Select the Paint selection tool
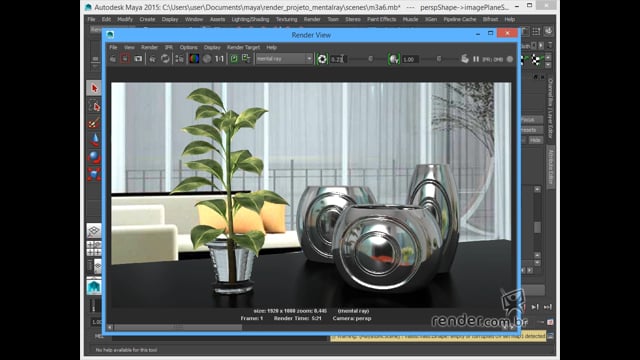The height and width of the screenshot is (360, 640). coord(94,122)
